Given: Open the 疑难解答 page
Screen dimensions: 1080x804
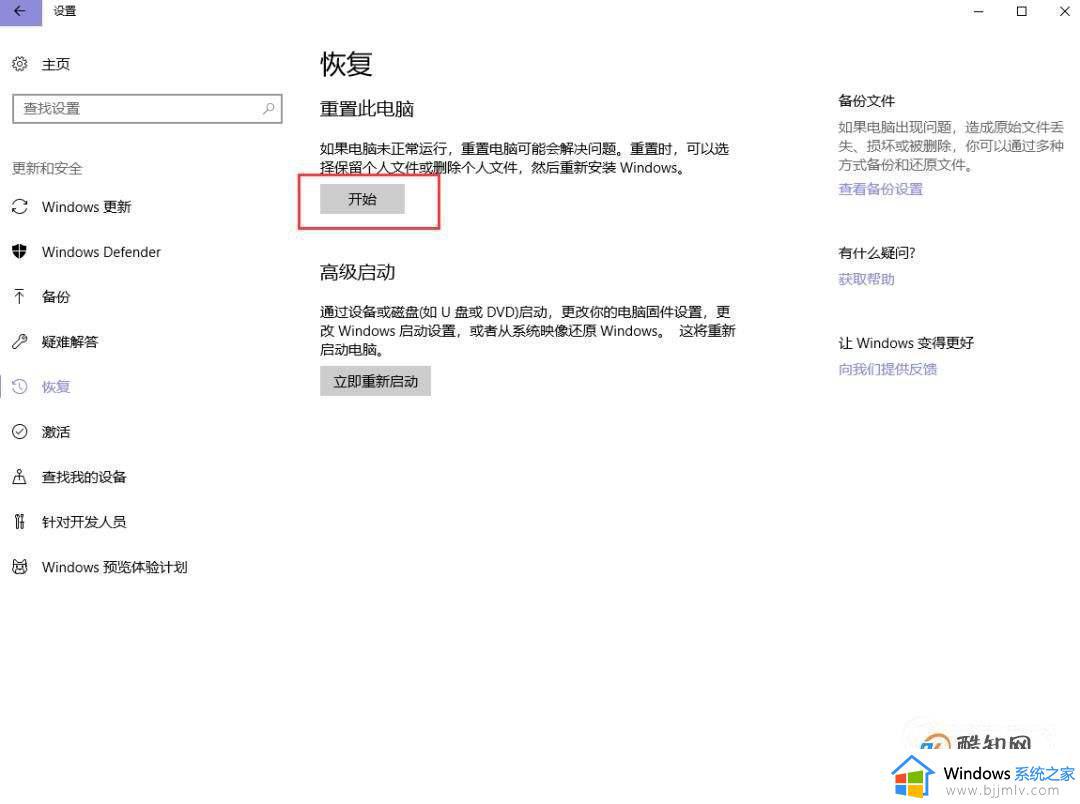Looking at the screenshot, I should pyautogui.click(x=70, y=342).
